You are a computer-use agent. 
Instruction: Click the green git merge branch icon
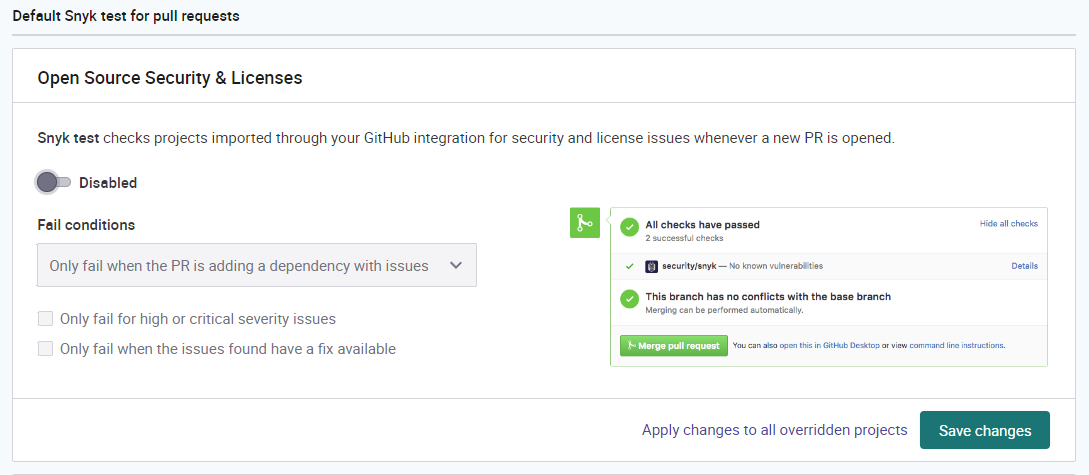pos(584,223)
